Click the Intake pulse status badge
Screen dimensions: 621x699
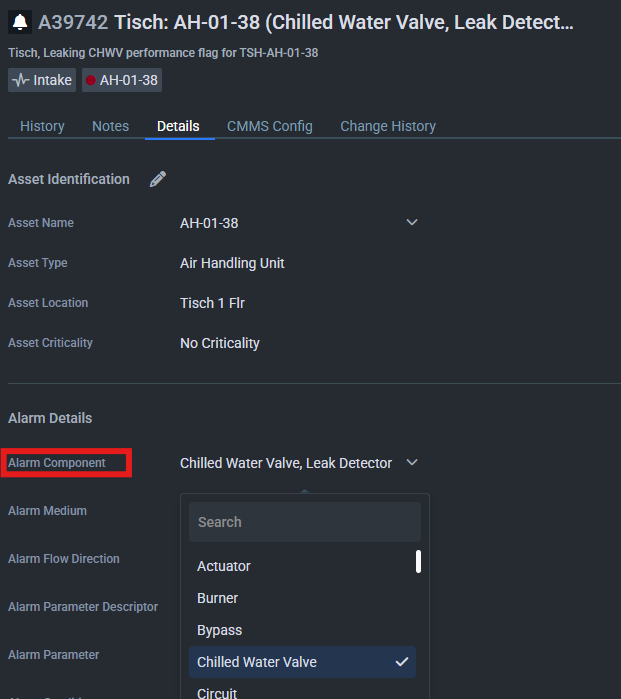pos(42,80)
